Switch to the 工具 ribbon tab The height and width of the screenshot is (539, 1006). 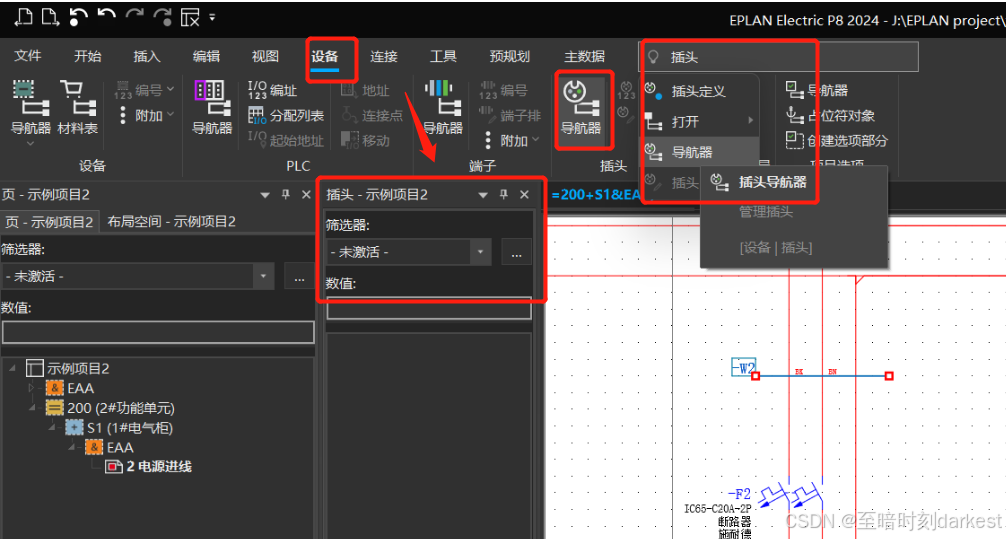(443, 56)
